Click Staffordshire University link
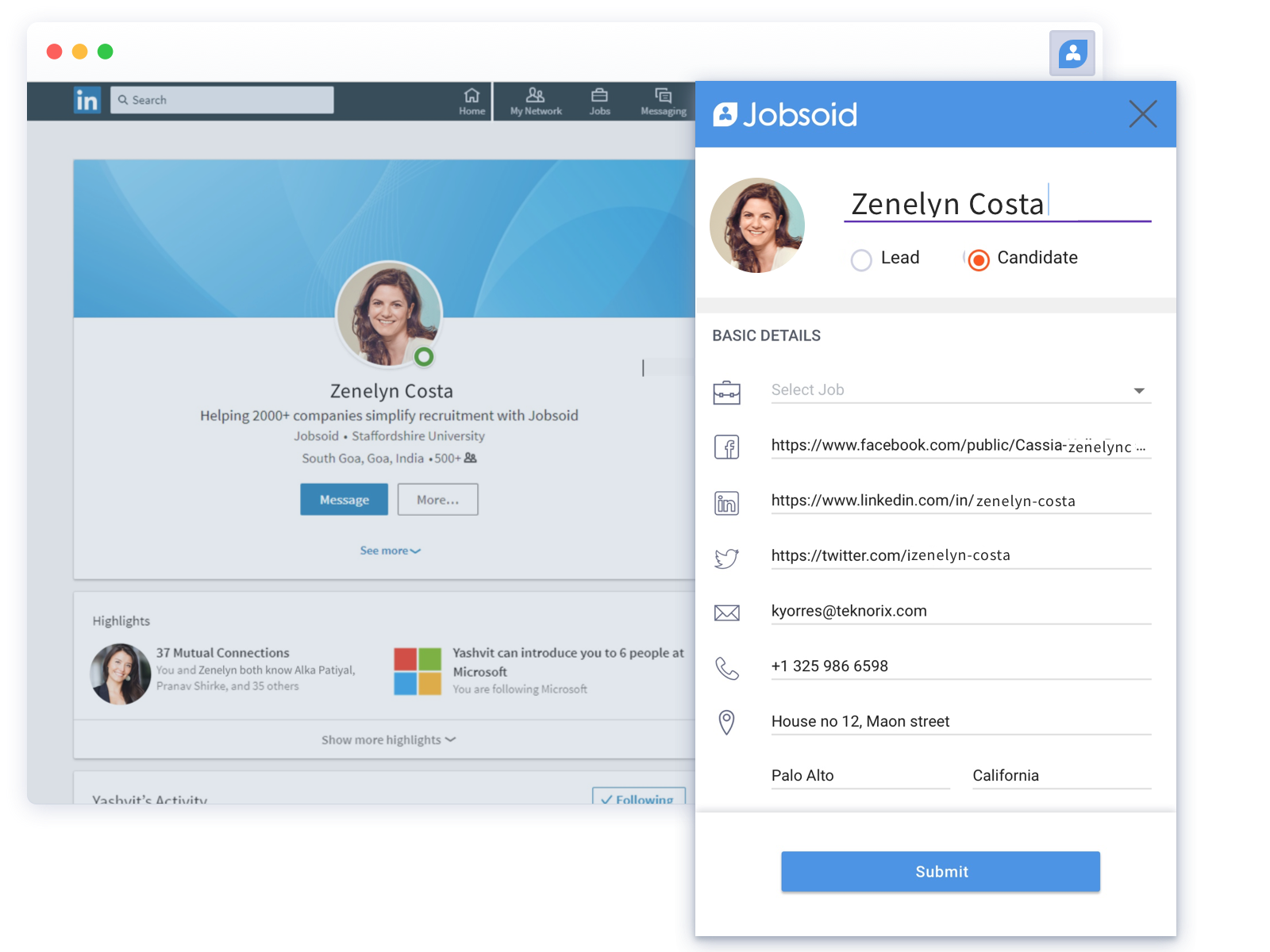This screenshot has height=952, width=1270. (x=418, y=436)
